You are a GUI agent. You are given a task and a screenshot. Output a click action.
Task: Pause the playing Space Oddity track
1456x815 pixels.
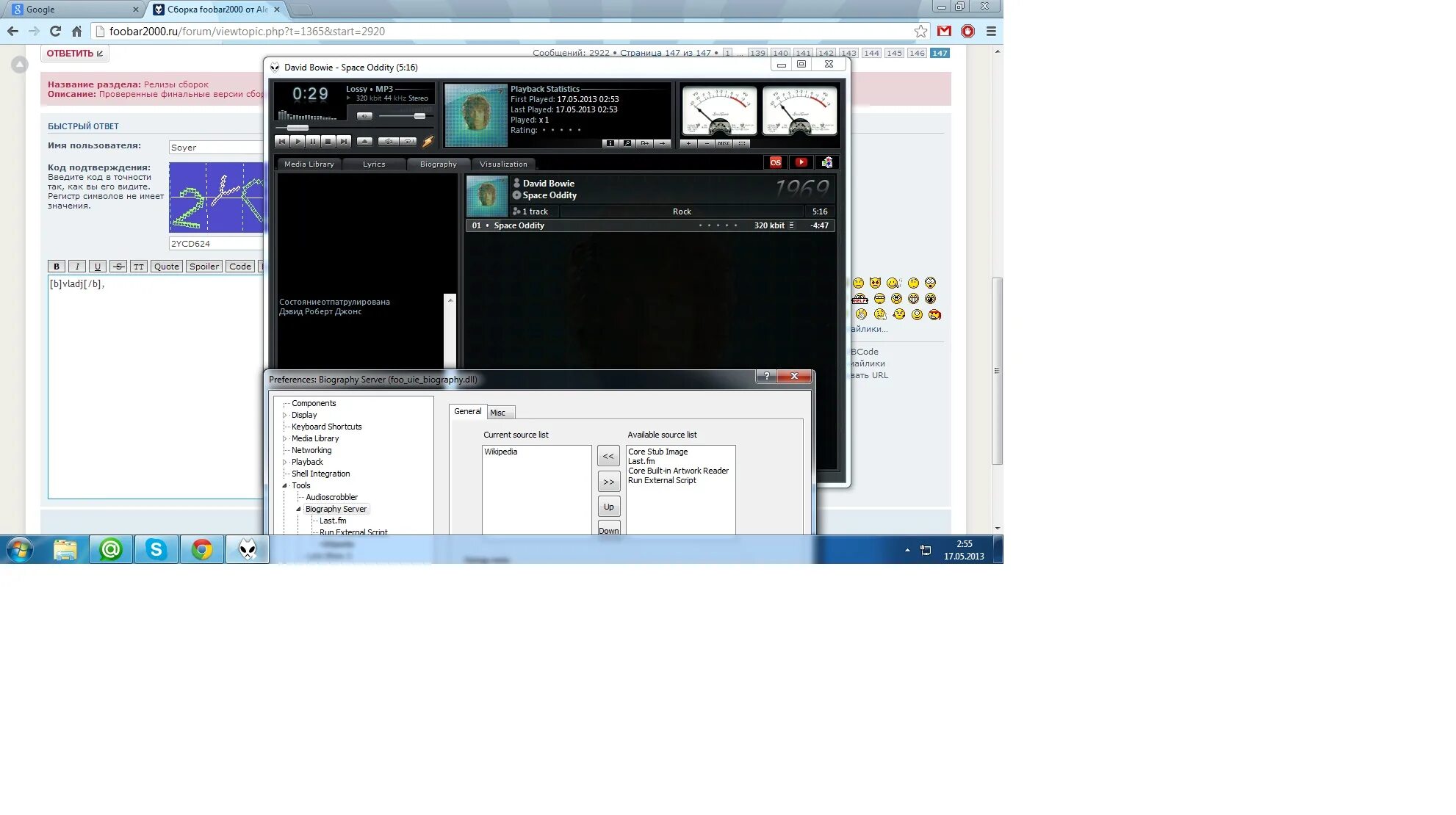(x=313, y=142)
